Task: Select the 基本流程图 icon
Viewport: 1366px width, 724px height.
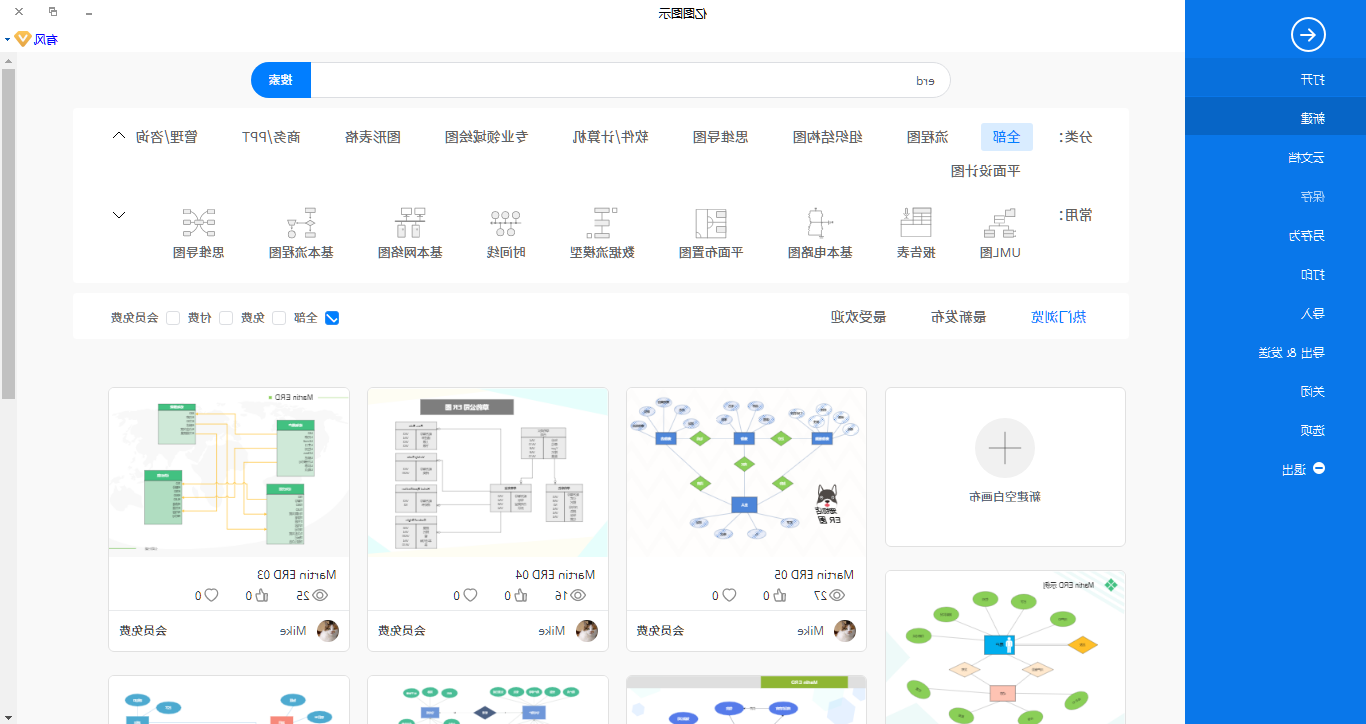Action: coord(301,223)
